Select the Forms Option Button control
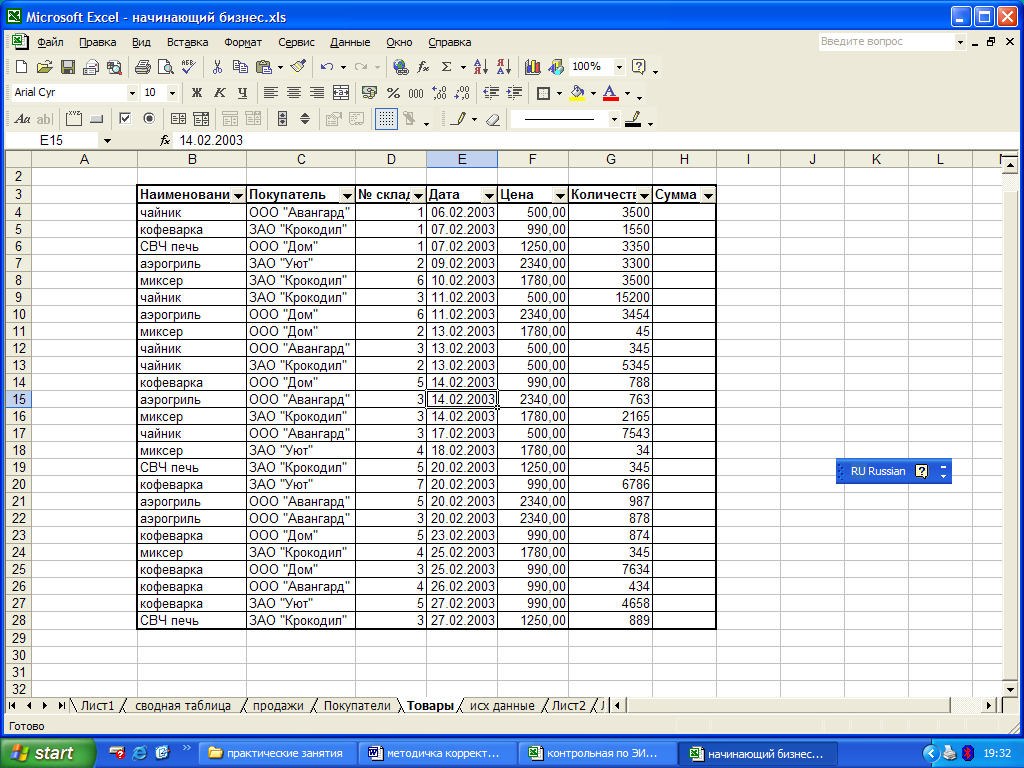 pos(149,119)
